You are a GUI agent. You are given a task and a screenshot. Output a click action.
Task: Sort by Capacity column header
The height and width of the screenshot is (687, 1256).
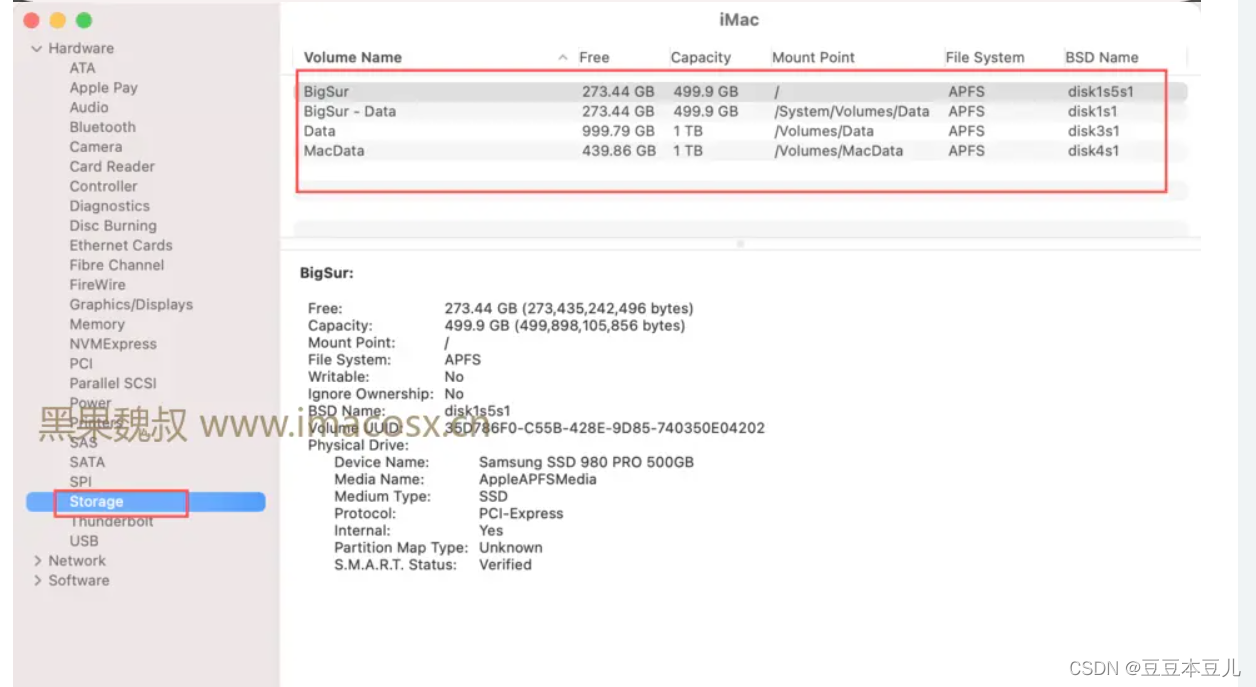coord(700,58)
